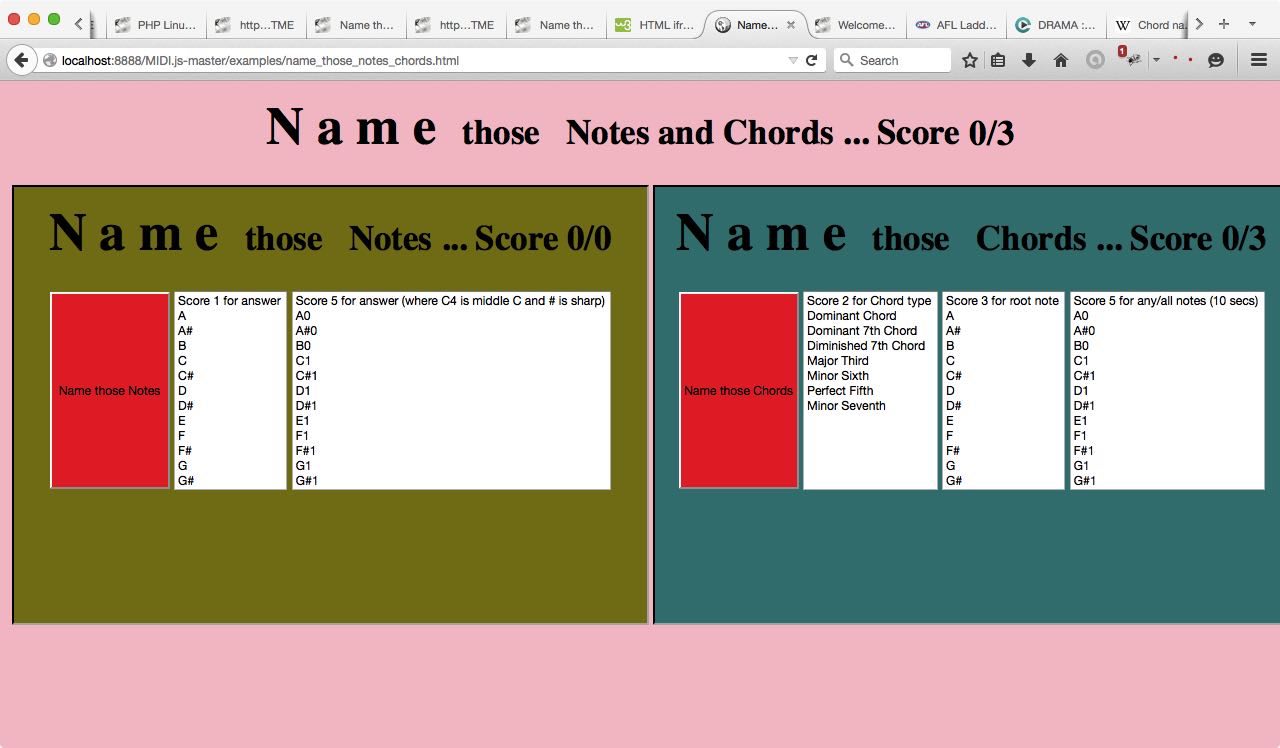The image size is (1280, 748).
Task: Click the red Name those Notes button
Action: click(110, 390)
